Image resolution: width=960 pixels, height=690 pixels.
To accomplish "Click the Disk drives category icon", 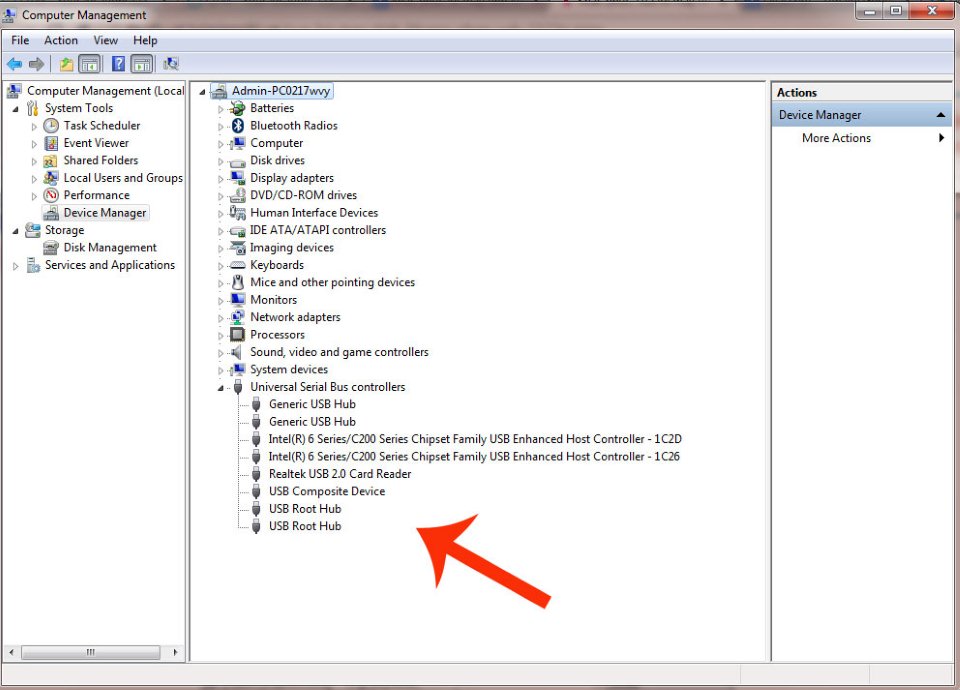I will tap(238, 162).
